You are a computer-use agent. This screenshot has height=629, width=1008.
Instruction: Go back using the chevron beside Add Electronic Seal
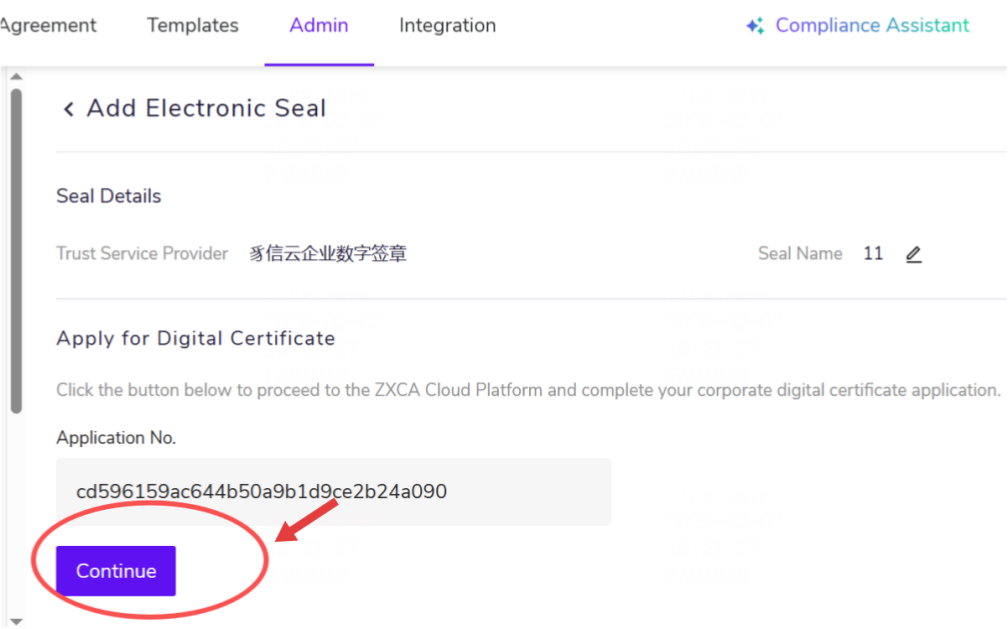pos(68,109)
